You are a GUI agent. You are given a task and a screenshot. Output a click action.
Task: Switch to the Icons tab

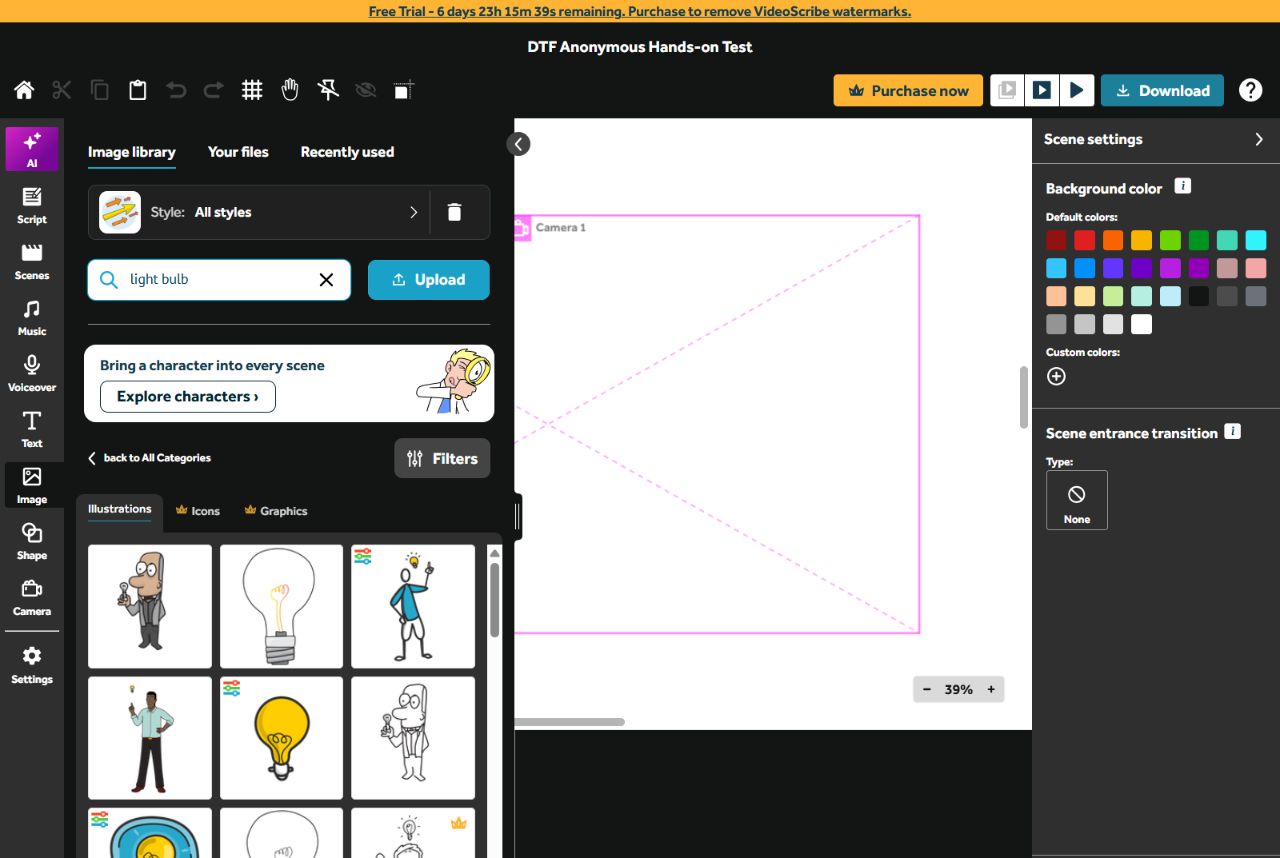pos(197,511)
